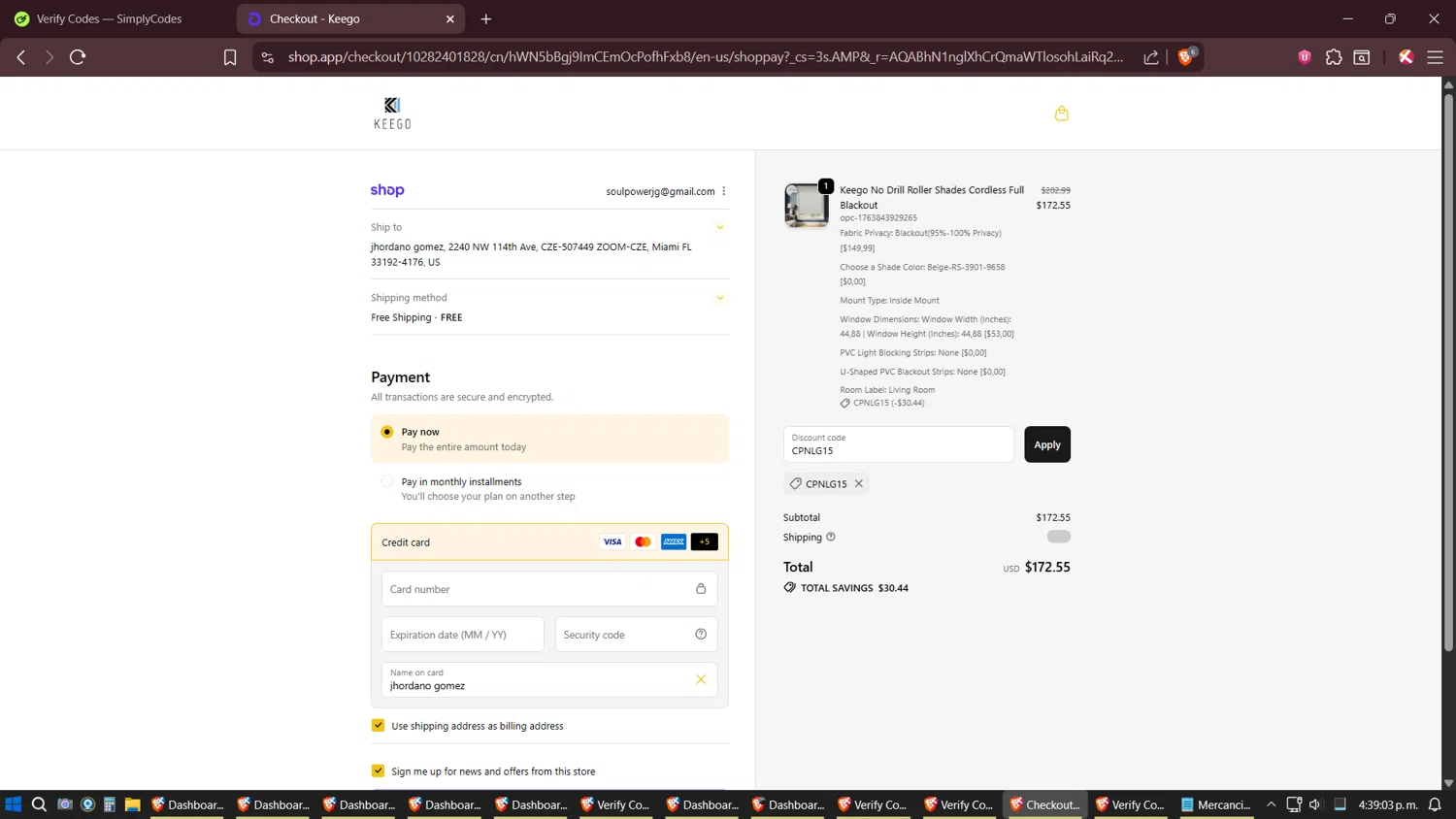
Task: Open a new browser tab
Action: (x=486, y=18)
